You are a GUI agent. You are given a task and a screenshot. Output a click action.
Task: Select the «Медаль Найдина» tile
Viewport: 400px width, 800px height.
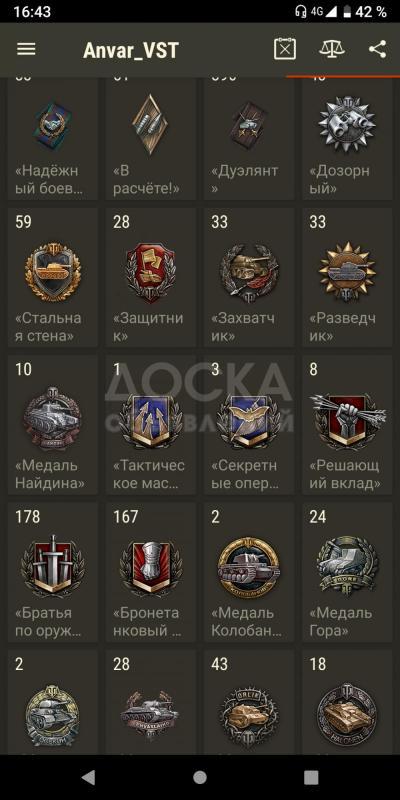pyautogui.click(x=53, y=424)
